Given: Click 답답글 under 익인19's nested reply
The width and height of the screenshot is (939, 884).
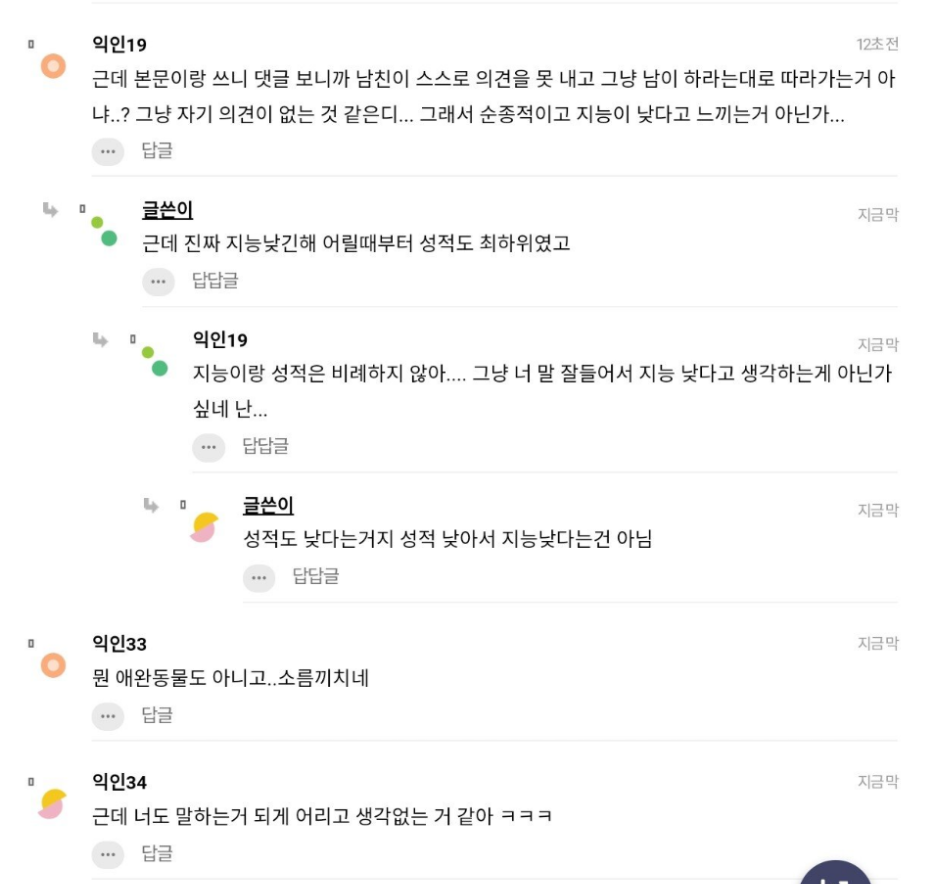Looking at the screenshot, I should [x=265, y=447].
